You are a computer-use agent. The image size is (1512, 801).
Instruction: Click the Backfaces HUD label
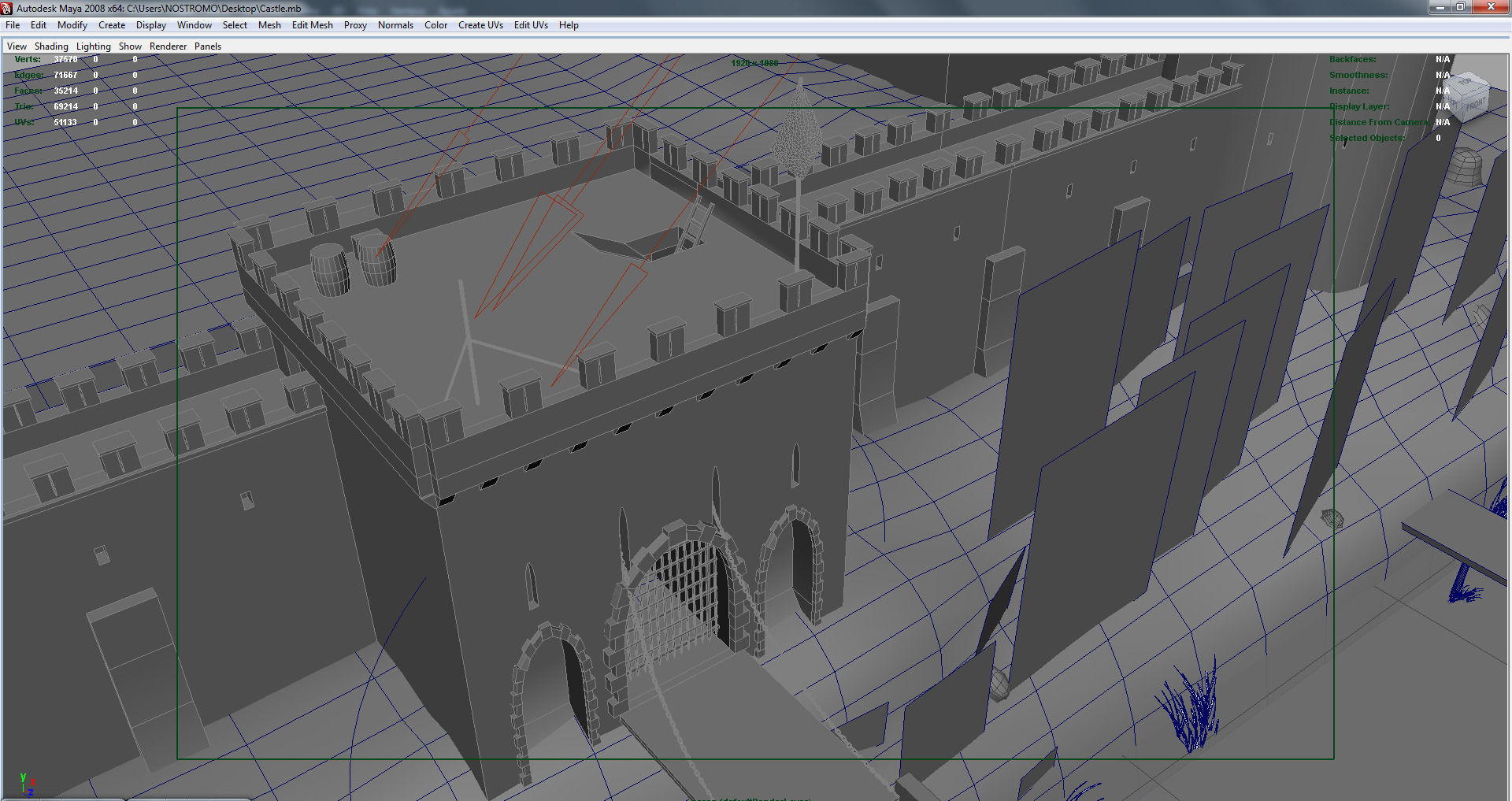coord(1353,59)
